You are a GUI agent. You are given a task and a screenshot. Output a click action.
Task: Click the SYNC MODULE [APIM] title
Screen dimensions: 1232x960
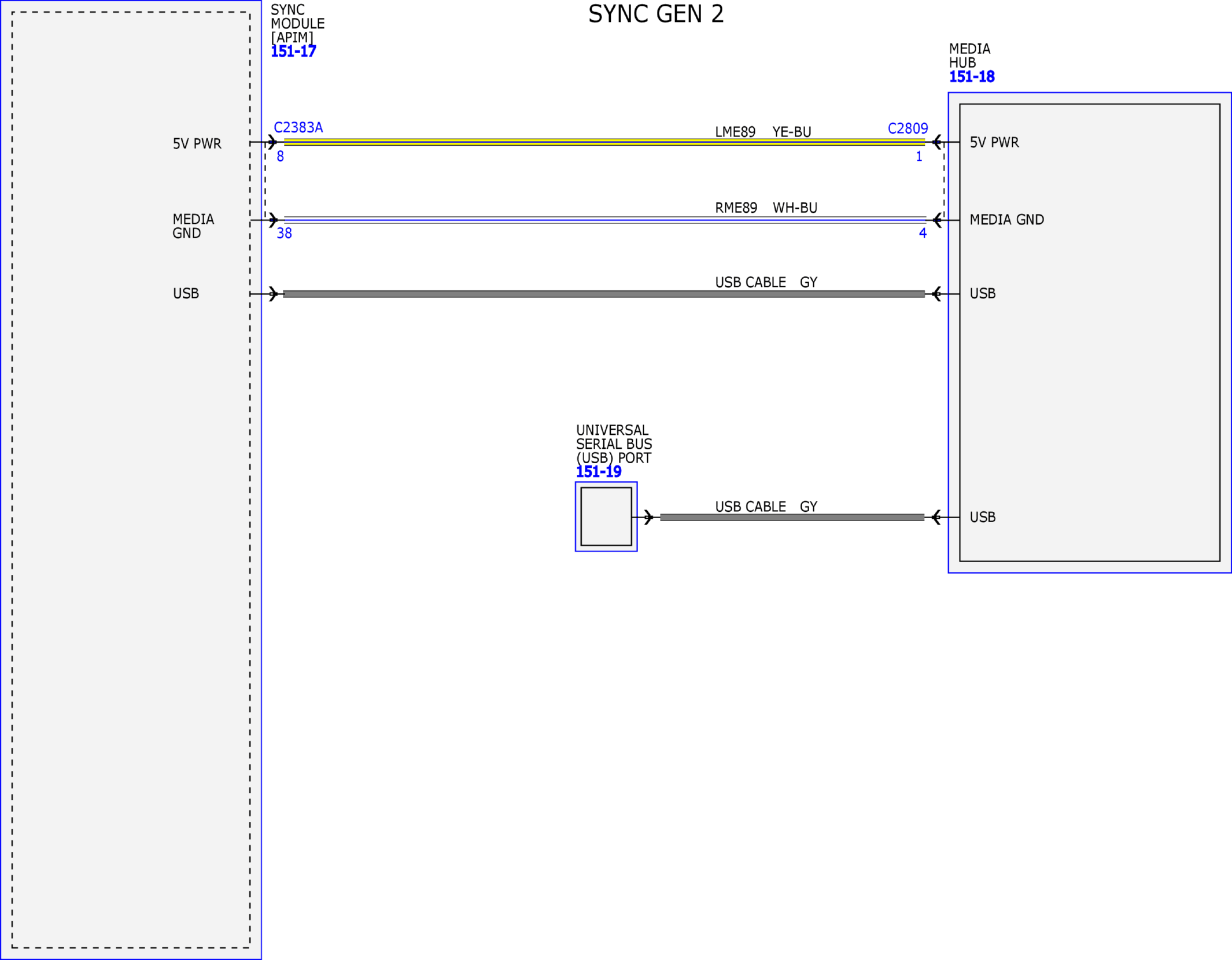click(x=297, y=24)
